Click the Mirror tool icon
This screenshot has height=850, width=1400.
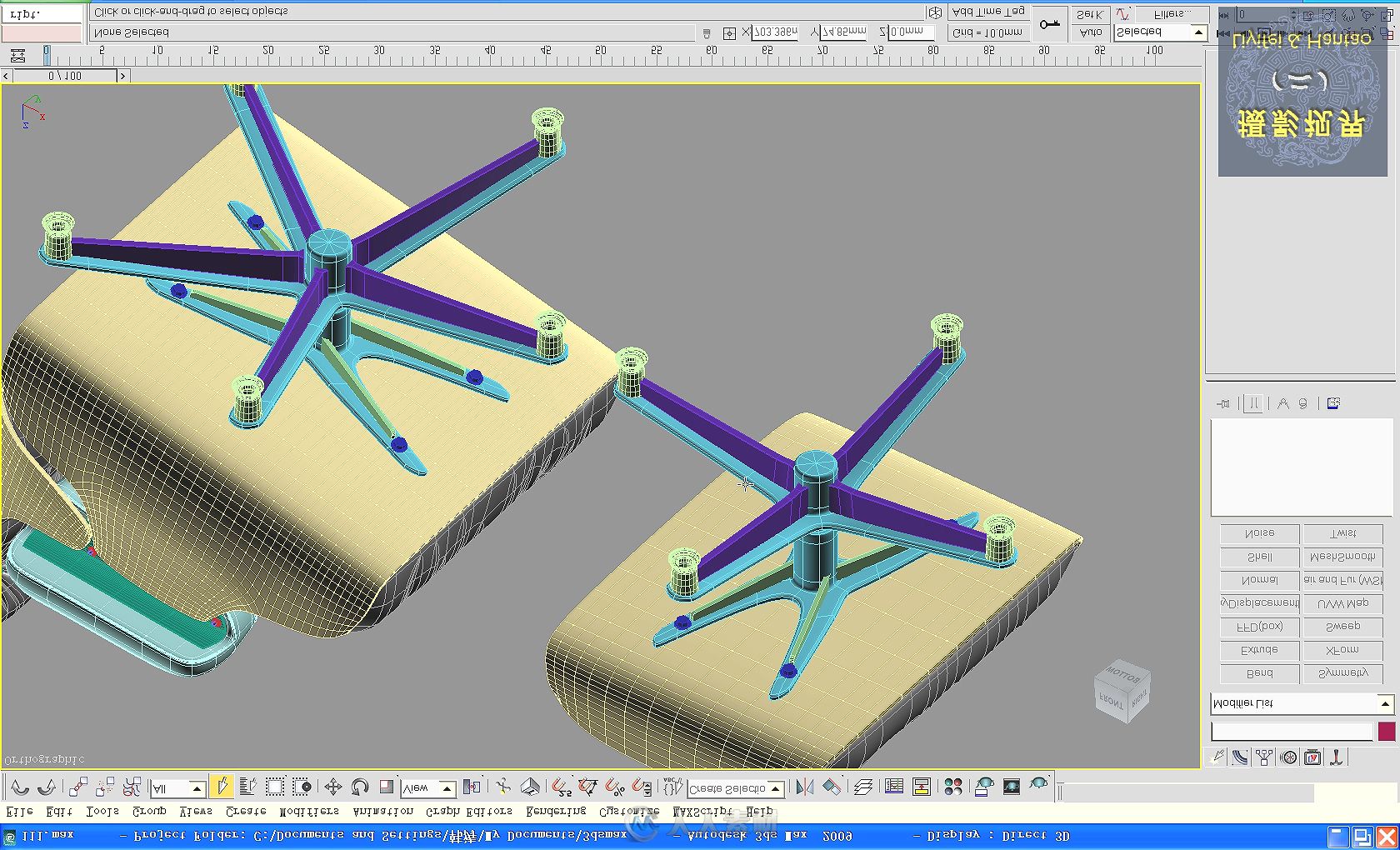pos(805,787)
